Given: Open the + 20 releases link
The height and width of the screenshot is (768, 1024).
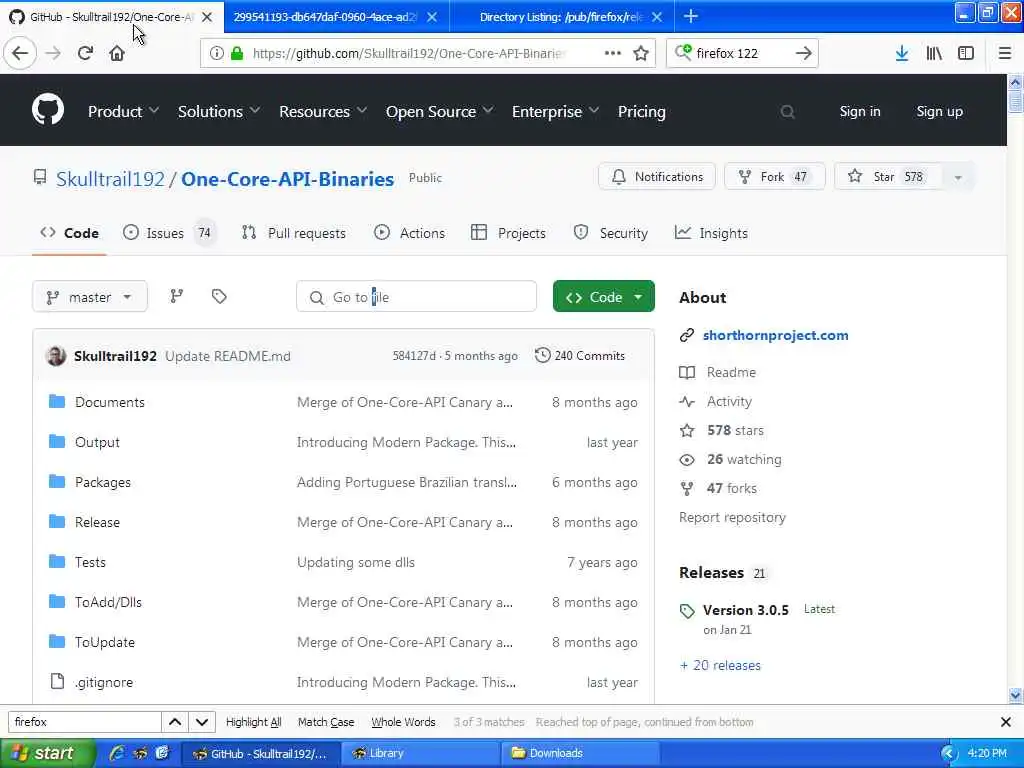Looking at the screenshot, I should click(x=720, y=665).
